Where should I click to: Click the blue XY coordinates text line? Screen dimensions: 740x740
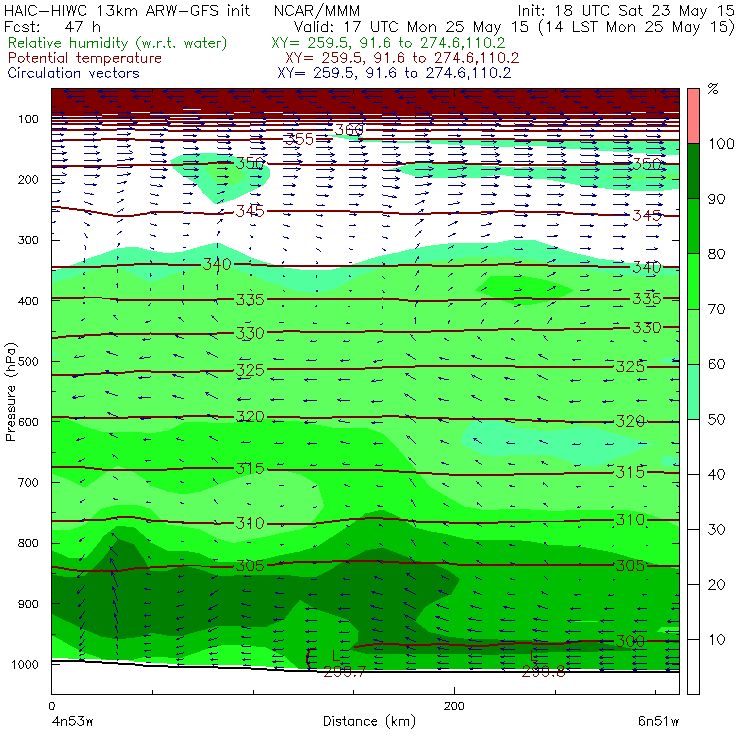(394, 73)
